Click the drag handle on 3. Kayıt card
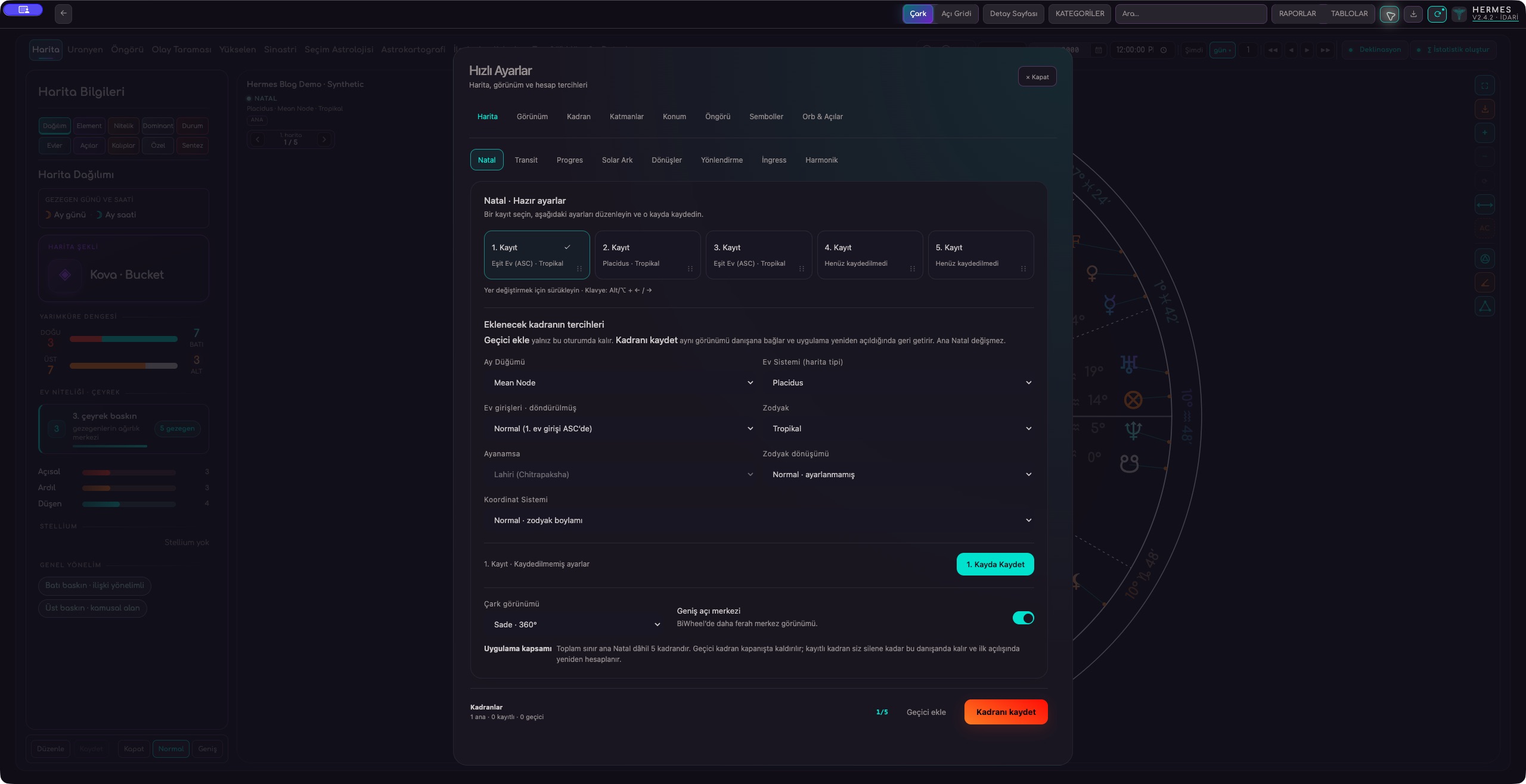Viewport: 1526px width, 784px height. pyautogui.click(x=801, y=269)
